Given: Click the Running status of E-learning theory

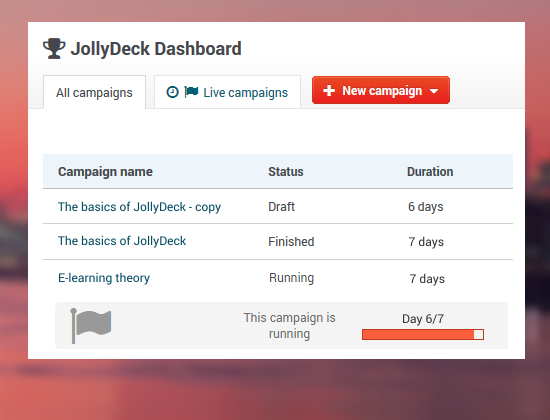Looking at the screenshot, I should [291, 278].
